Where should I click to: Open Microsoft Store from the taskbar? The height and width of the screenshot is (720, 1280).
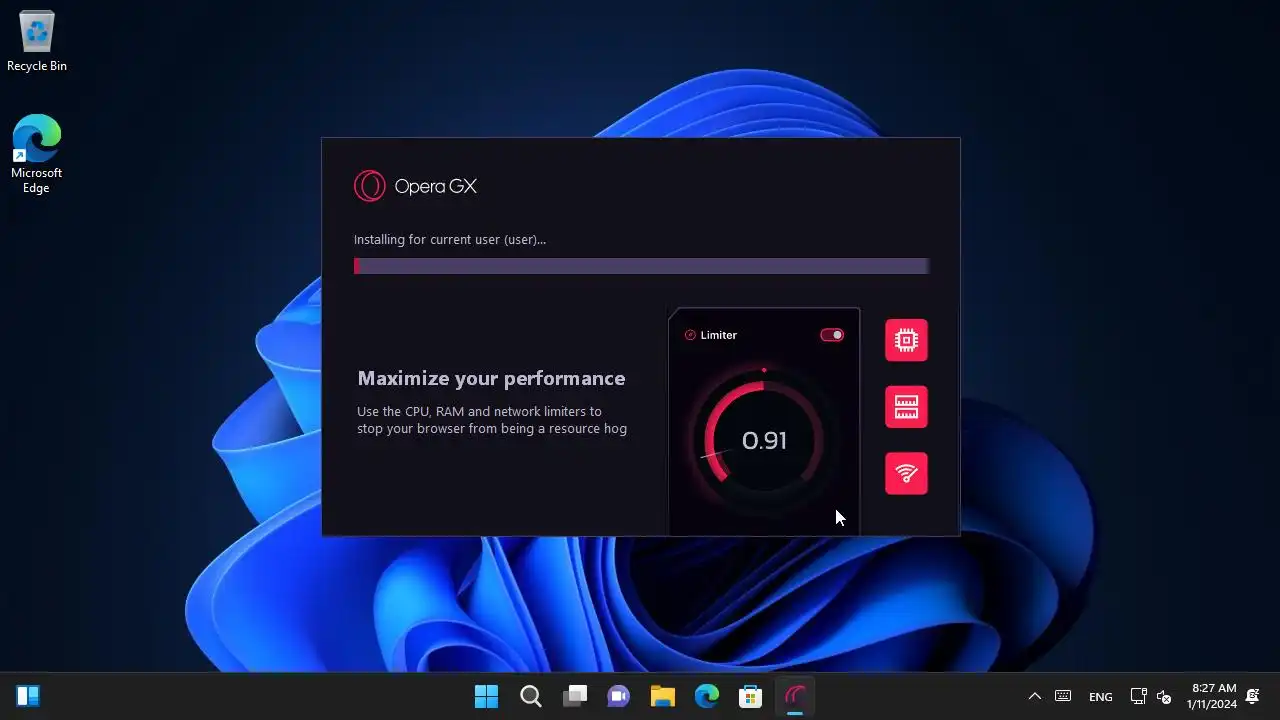point(751,696)
